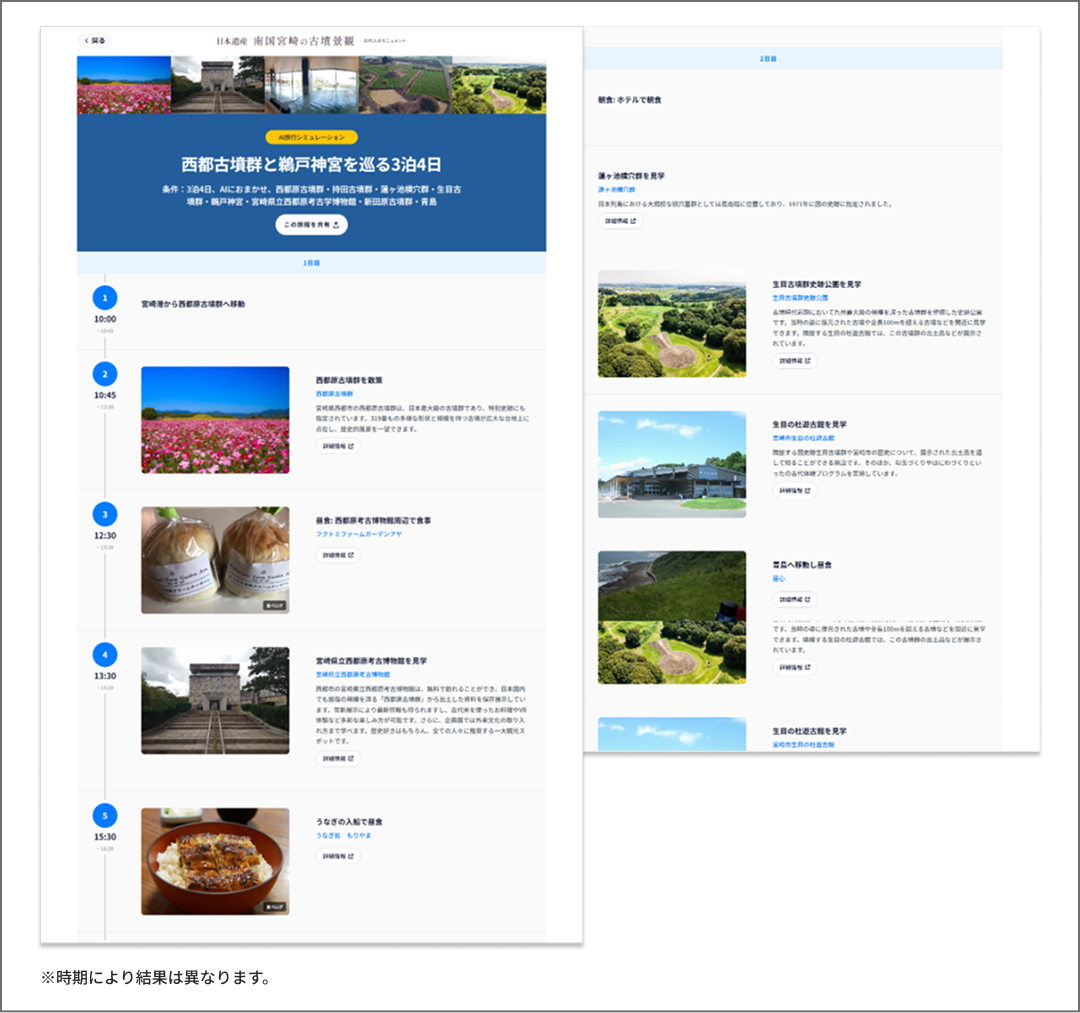The image size is (1080, 1013).
Task: Click the share icon in この旅程を共有
Action: (x=337, y=225)
